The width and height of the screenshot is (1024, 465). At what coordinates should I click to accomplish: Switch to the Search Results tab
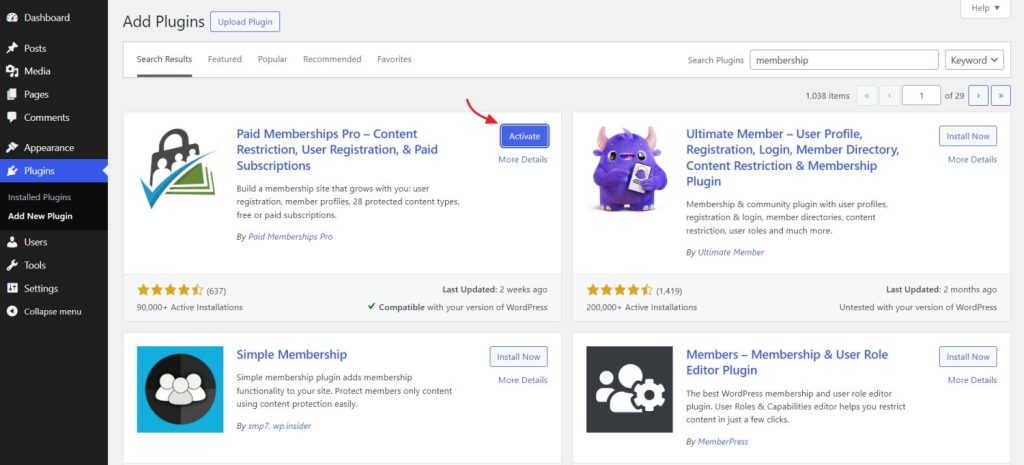coord(164,59)
